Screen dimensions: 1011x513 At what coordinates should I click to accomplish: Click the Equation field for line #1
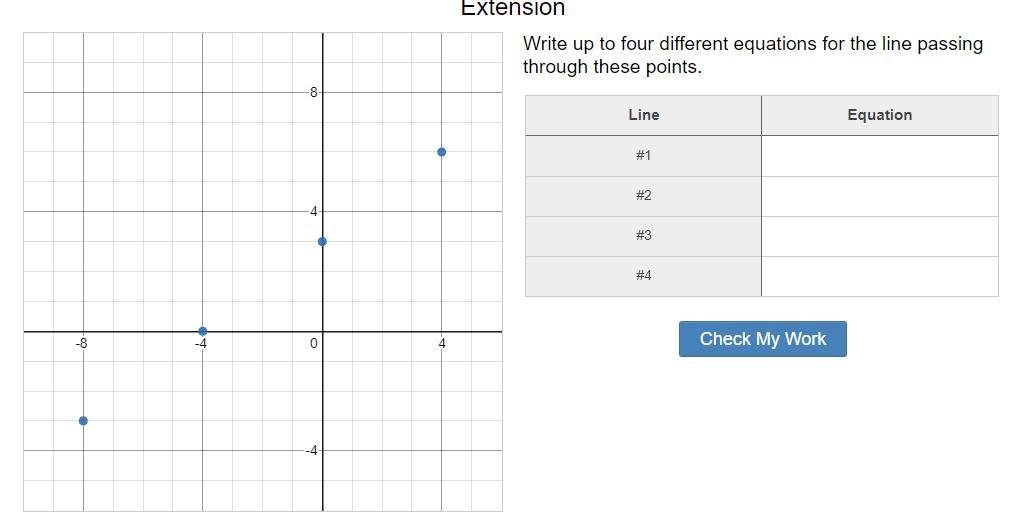879,156
